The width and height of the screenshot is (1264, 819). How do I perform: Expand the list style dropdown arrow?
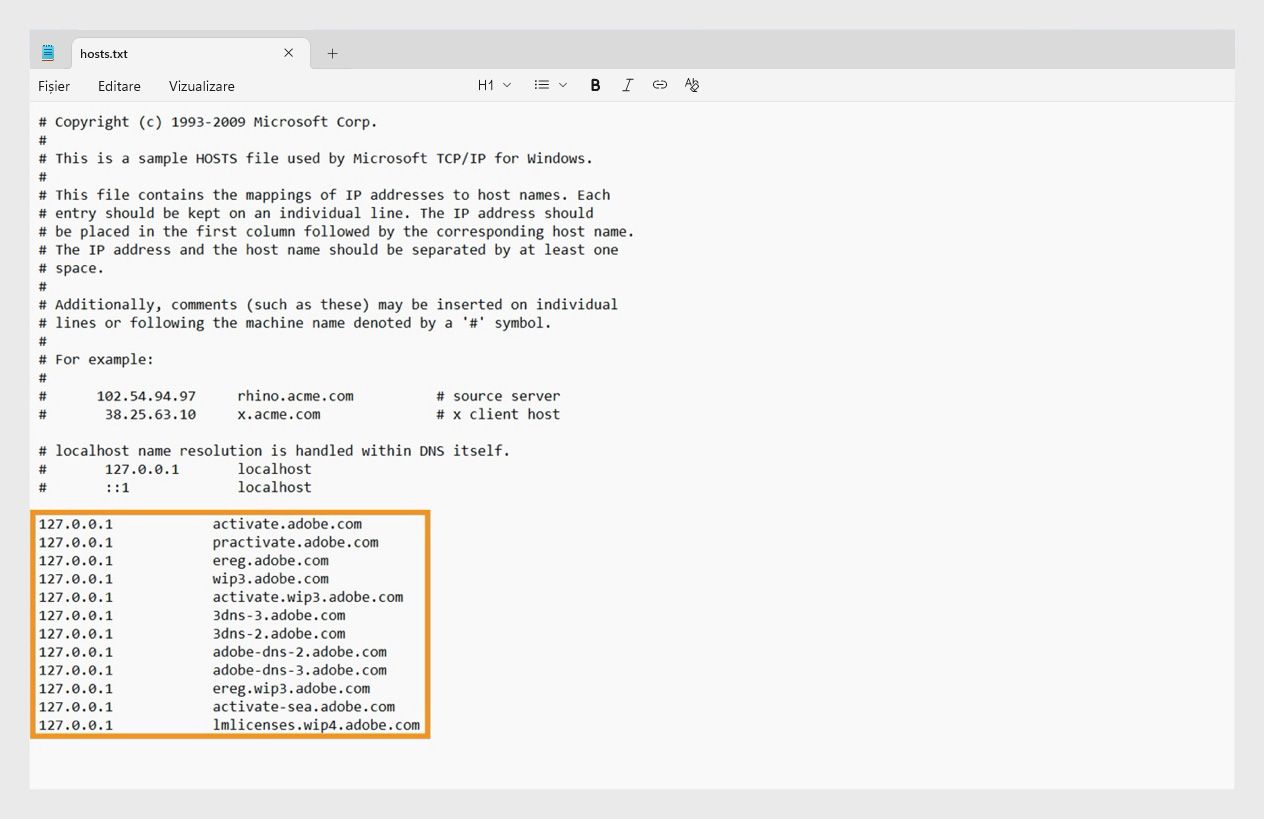(x=563, y=85)
